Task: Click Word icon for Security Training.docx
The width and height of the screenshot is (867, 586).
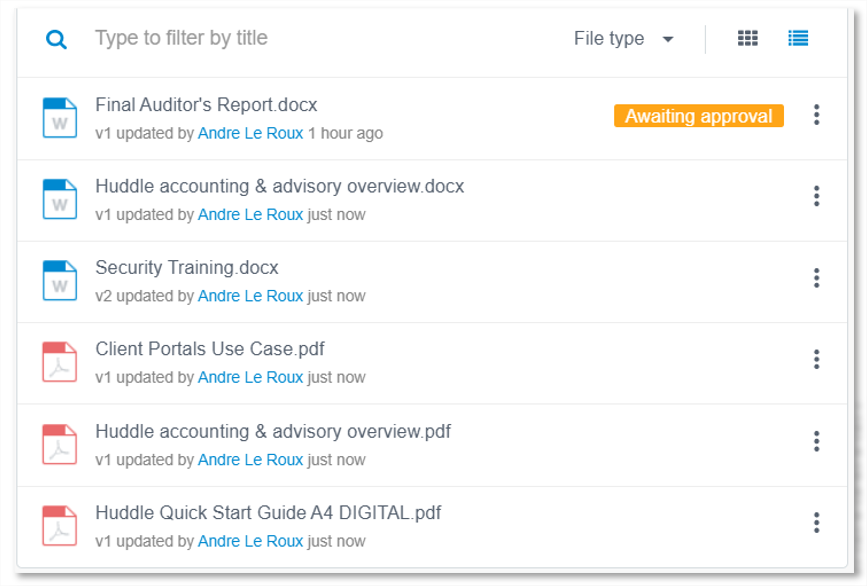Action: (60, 280)
